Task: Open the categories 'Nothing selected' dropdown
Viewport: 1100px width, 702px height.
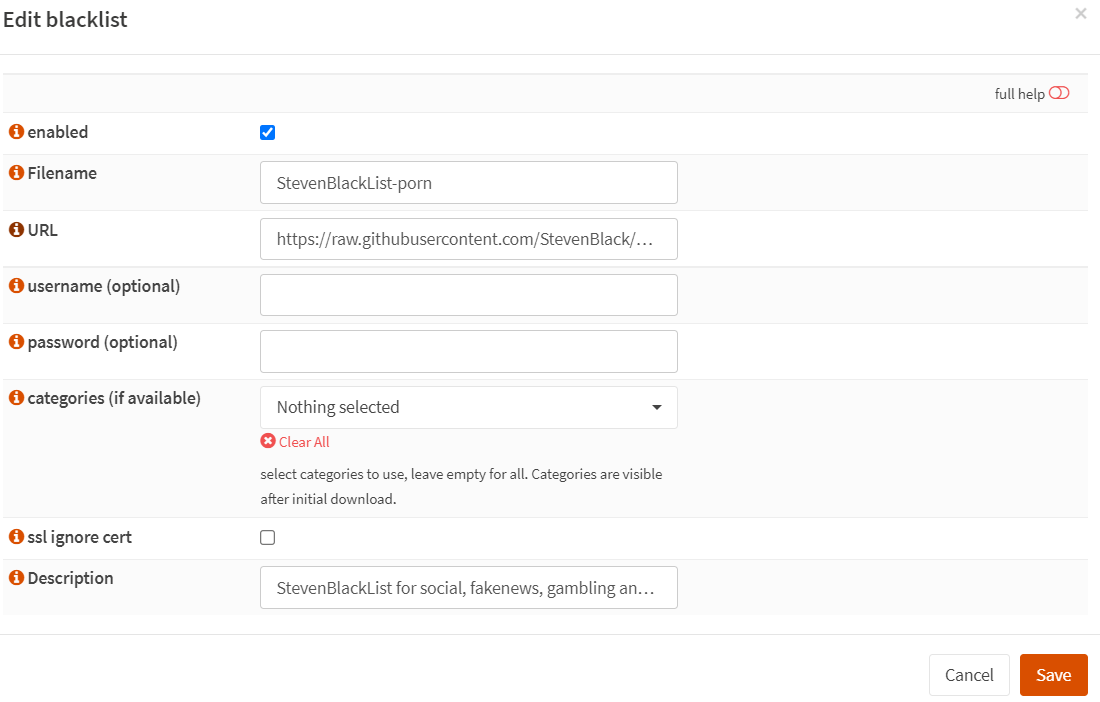Action: (468, 407)
